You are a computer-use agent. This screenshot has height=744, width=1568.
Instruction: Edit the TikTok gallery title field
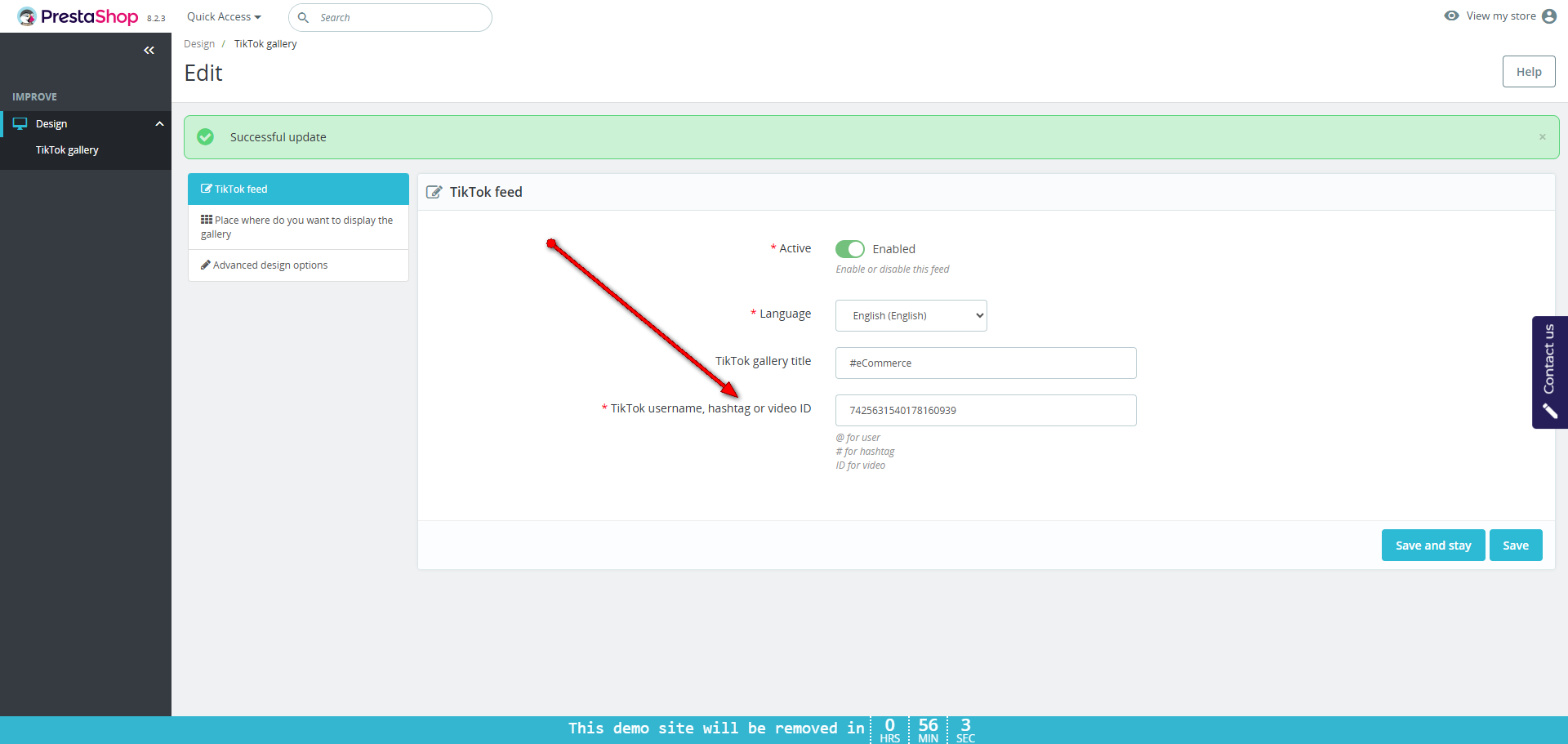click(x=986, y=363)
